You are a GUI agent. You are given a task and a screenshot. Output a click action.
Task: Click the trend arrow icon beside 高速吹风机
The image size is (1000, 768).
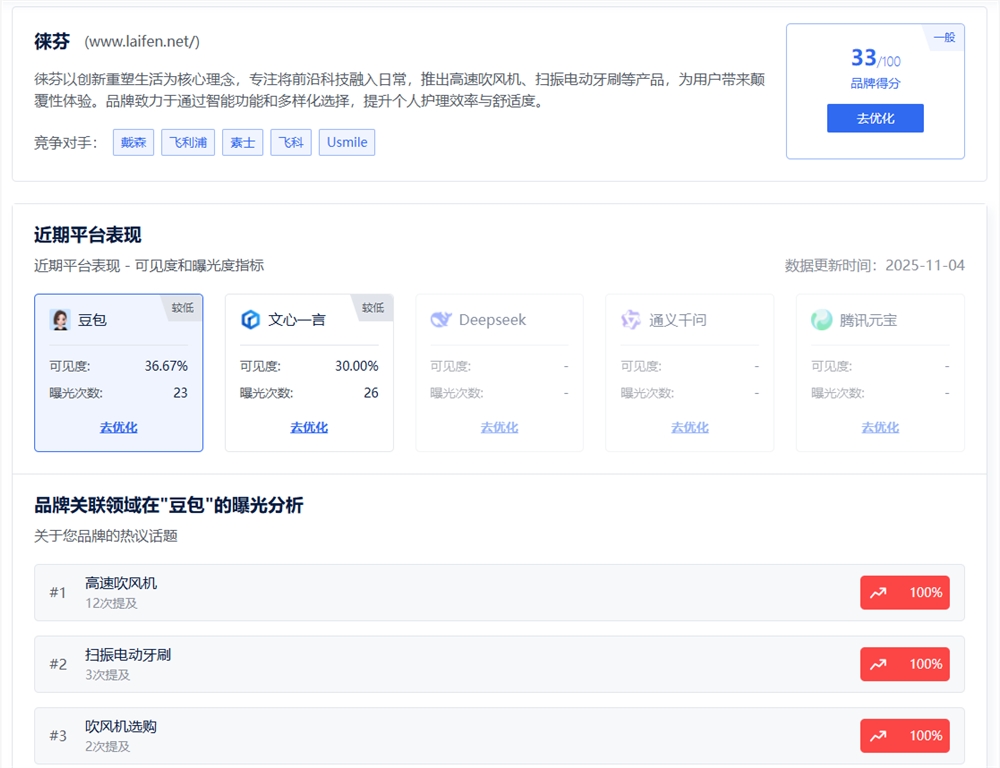tap(880, 592)
